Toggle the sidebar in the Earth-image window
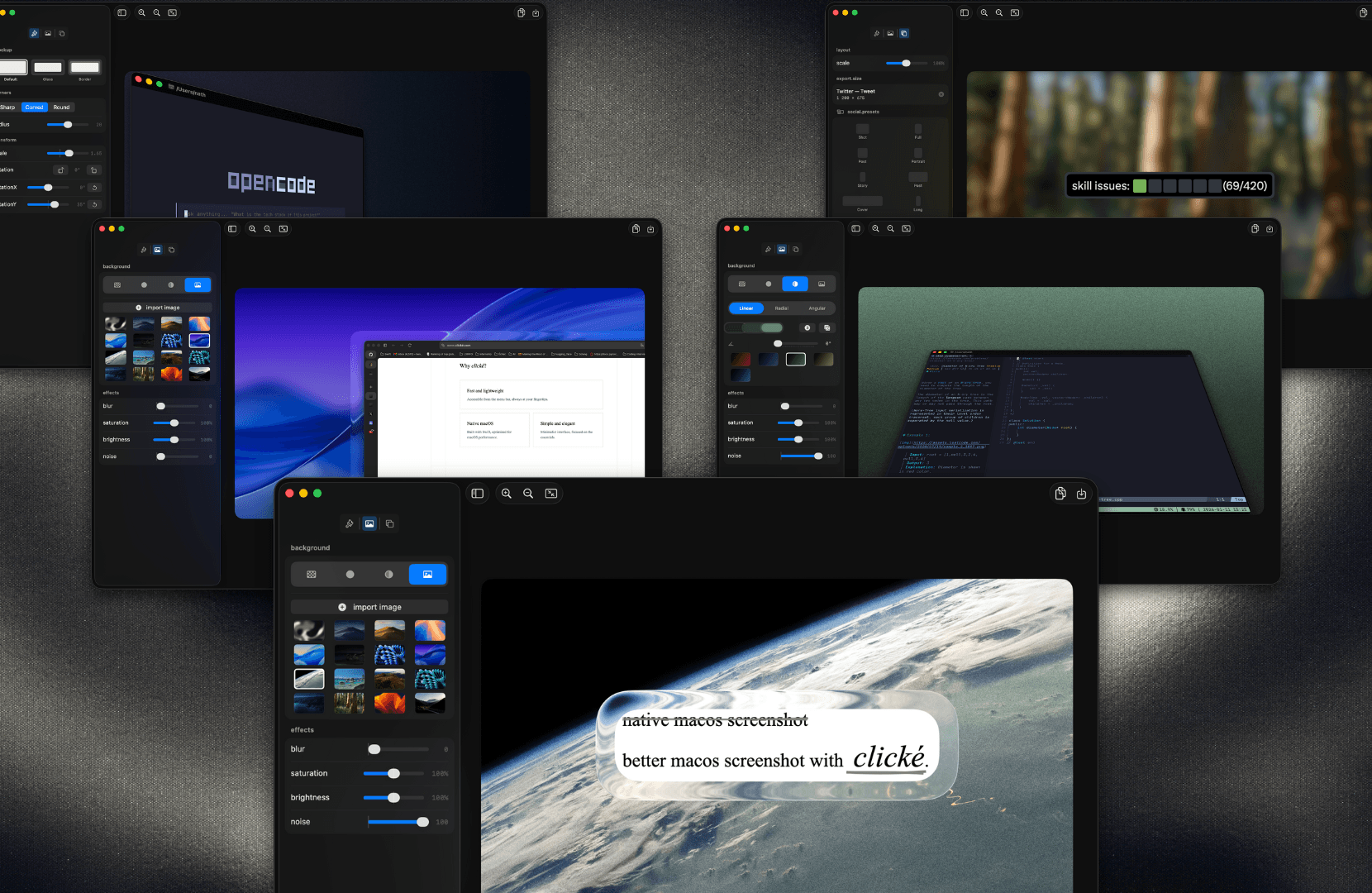This screenshot has height=893, width=1372. click(478, 494)
